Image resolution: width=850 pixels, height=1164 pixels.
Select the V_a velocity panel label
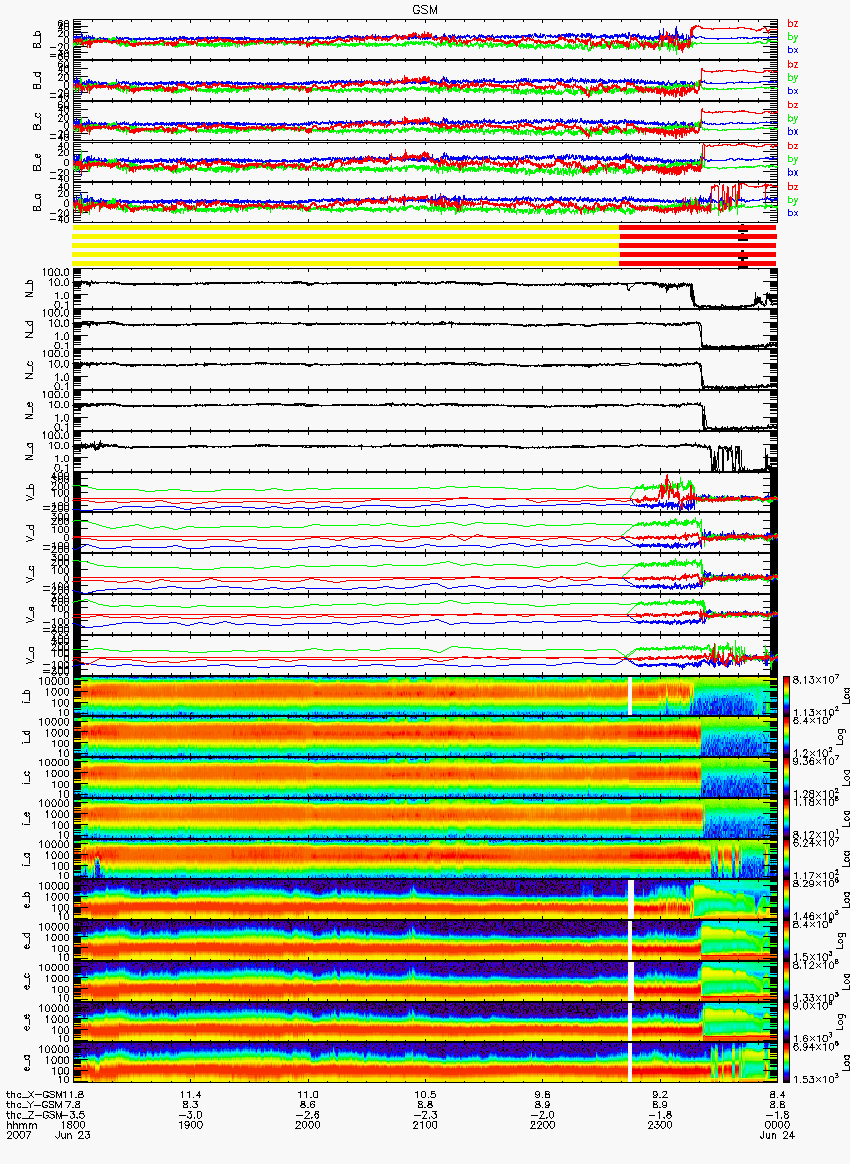[x=30, y=655]
